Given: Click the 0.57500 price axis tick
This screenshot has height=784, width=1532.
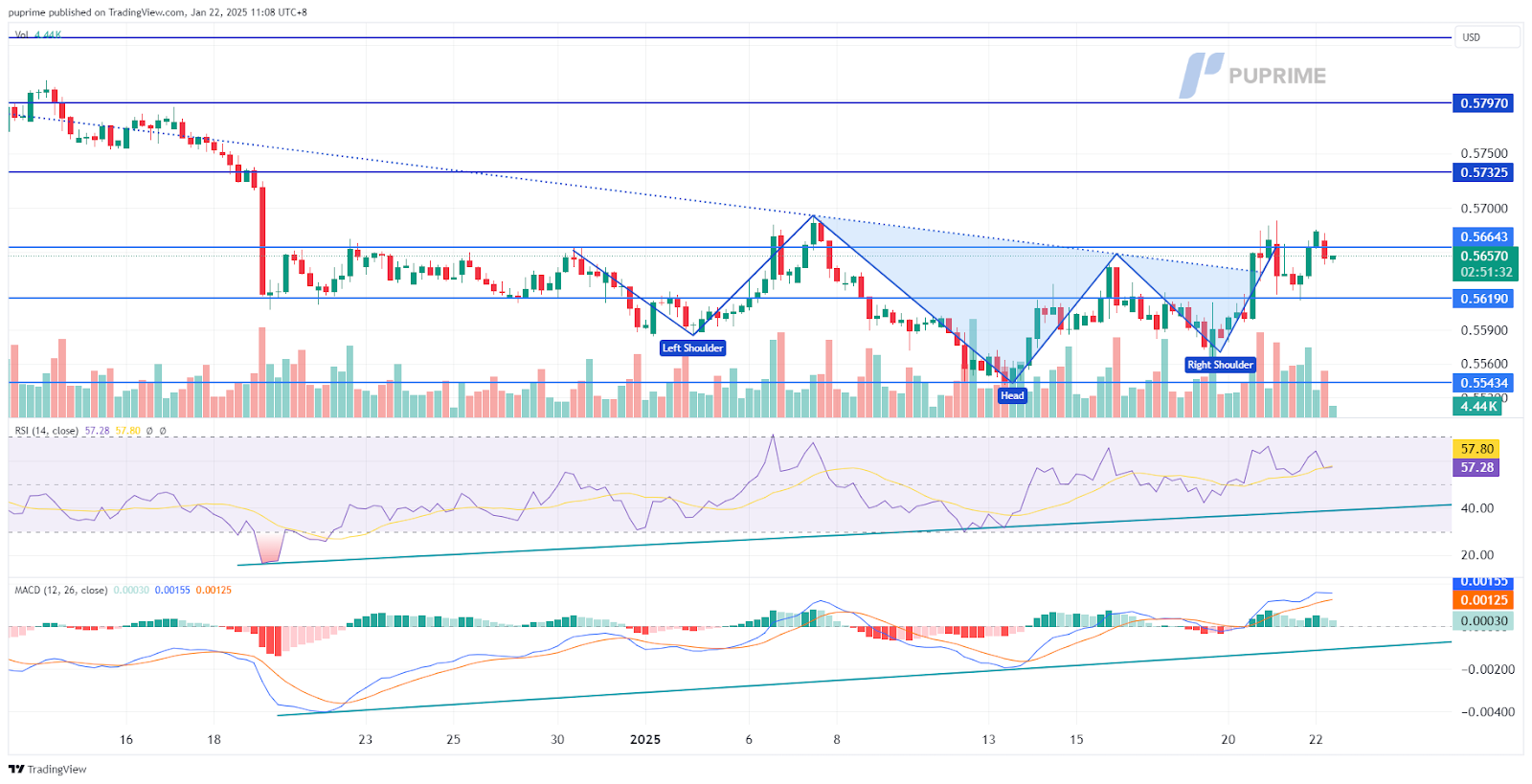Looking at the screenshot, I should [1483, 153].
